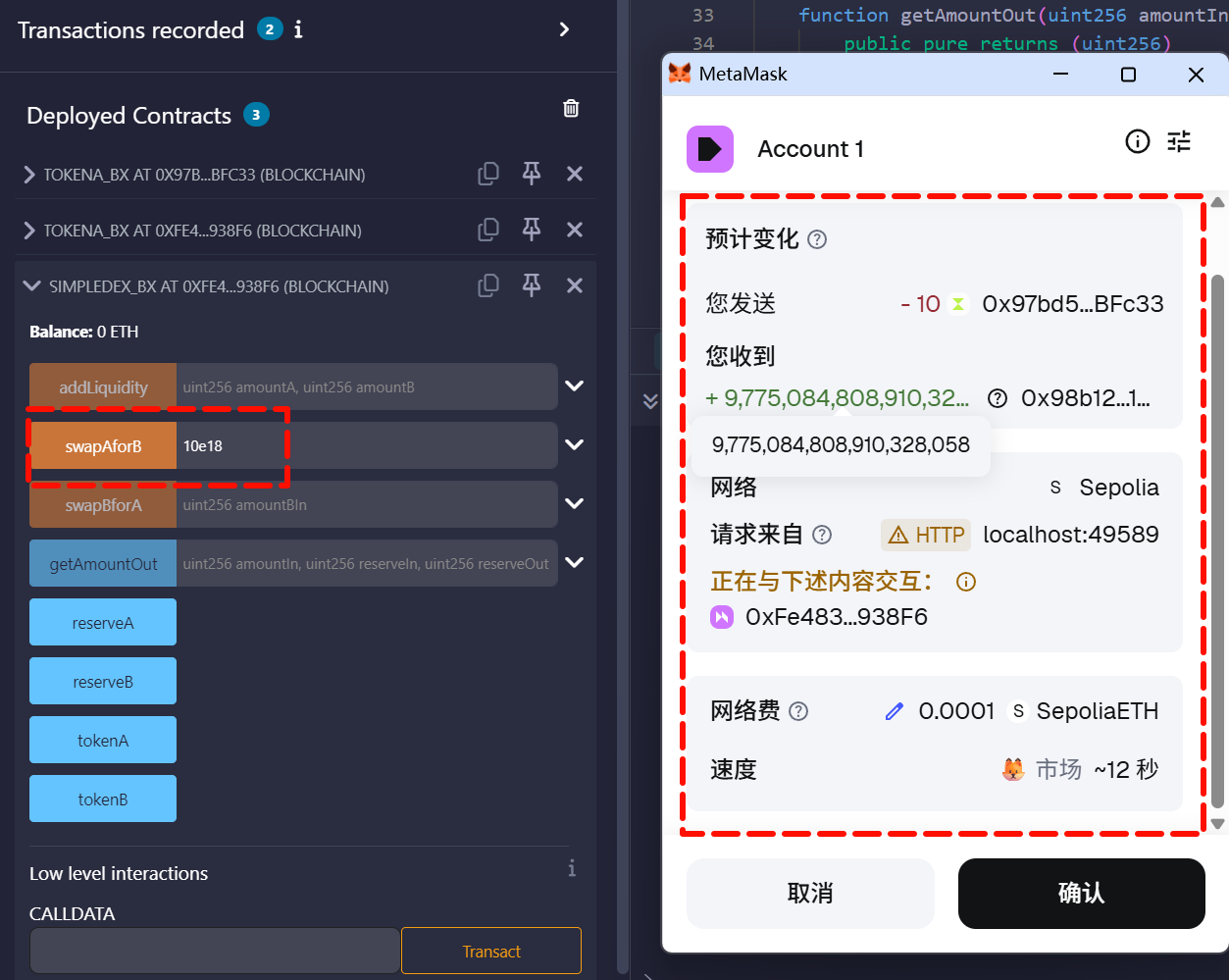Expand TOKENA_BX at 0X97B contract
The width and height of the screenshot is (1229, 980).
click(29, 175)
